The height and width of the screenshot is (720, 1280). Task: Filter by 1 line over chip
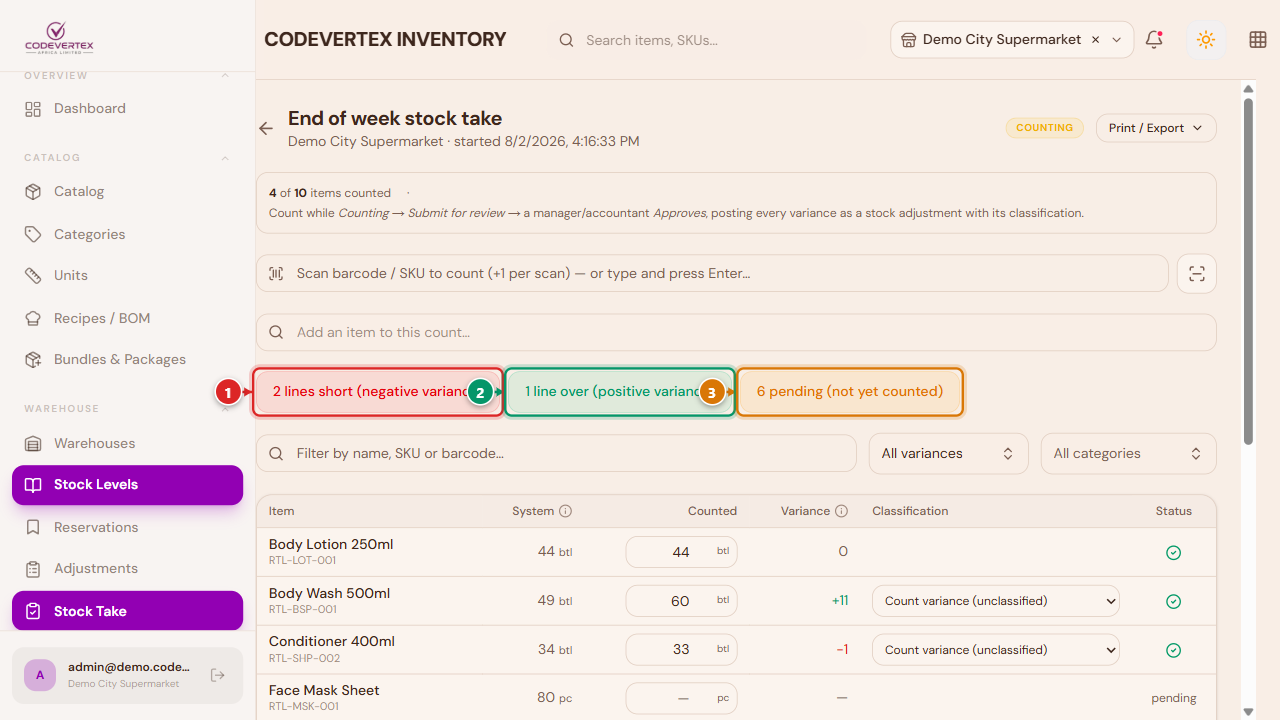620,392
